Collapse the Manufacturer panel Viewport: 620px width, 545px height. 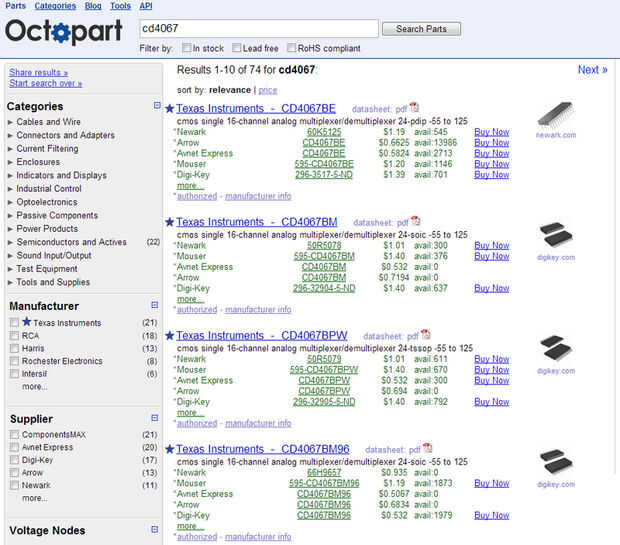coord(155,305)
